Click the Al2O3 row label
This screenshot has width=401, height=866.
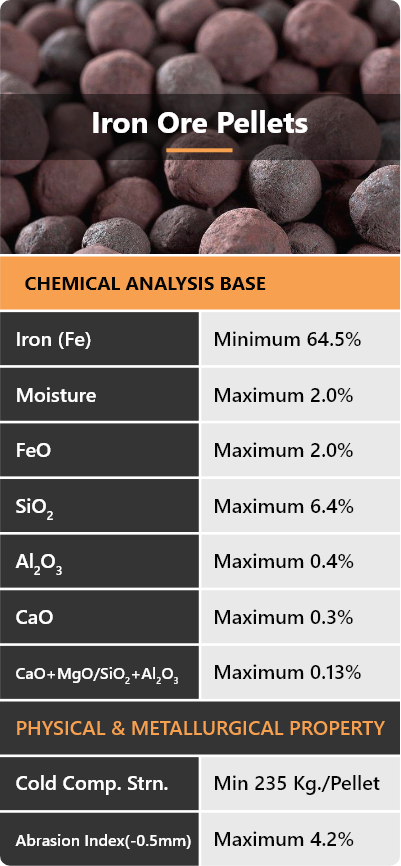coord(39,563)
